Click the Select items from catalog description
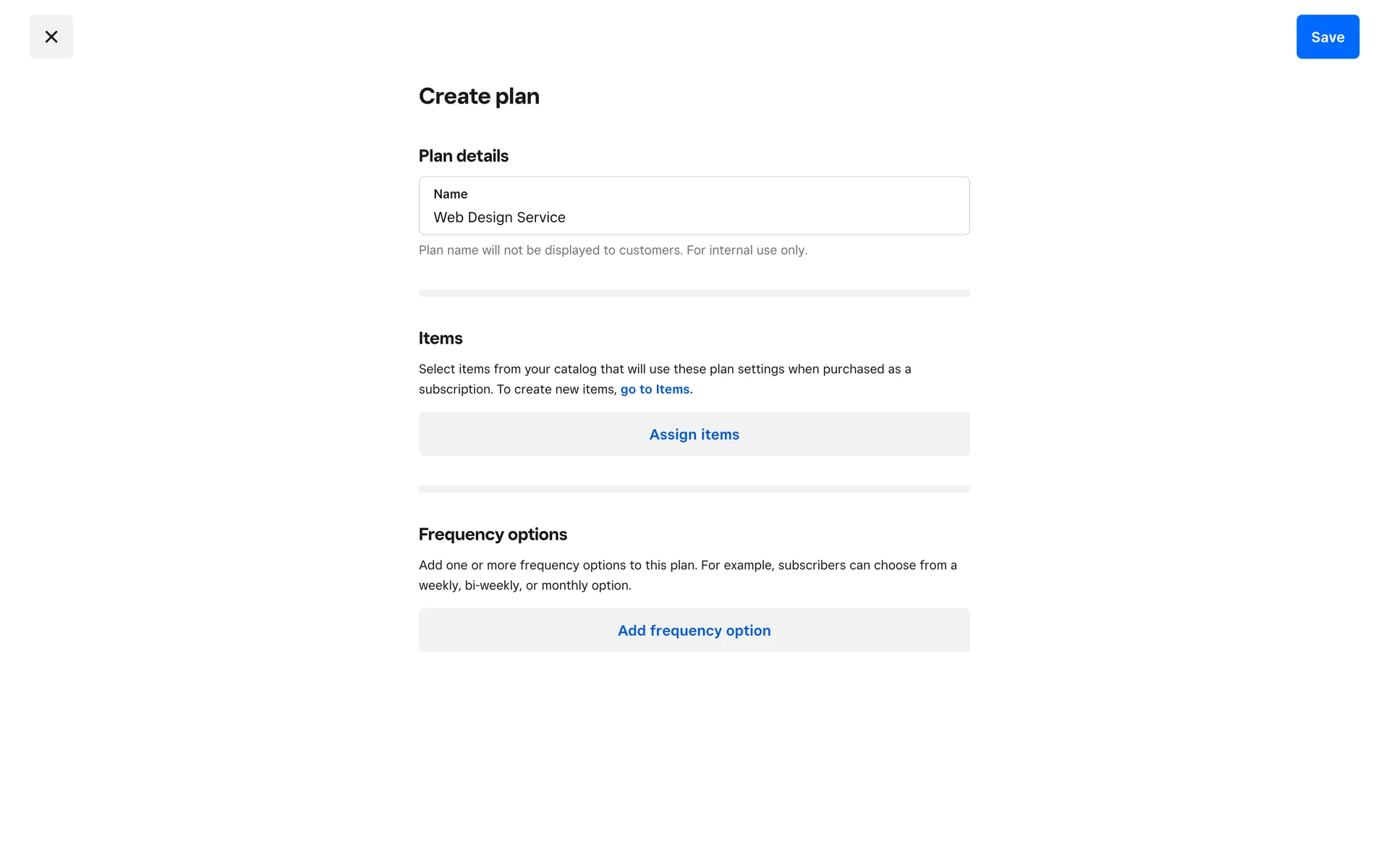Screen dimensions: 1389x868 tap(664, 369)
